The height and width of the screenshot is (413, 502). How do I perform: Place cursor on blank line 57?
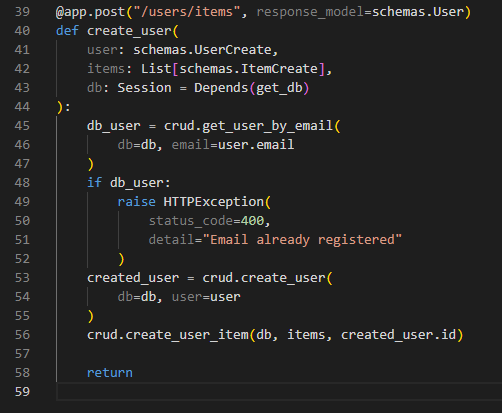click(279, 354)
